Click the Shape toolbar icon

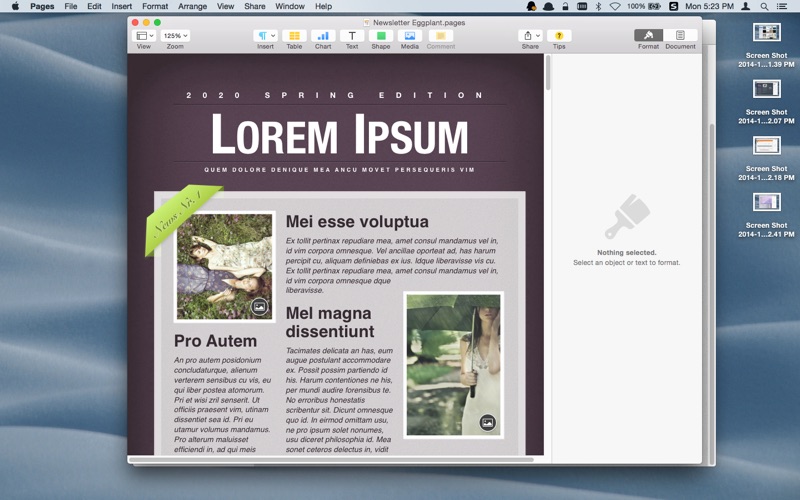pyautogui.click(x=381, y=36)
